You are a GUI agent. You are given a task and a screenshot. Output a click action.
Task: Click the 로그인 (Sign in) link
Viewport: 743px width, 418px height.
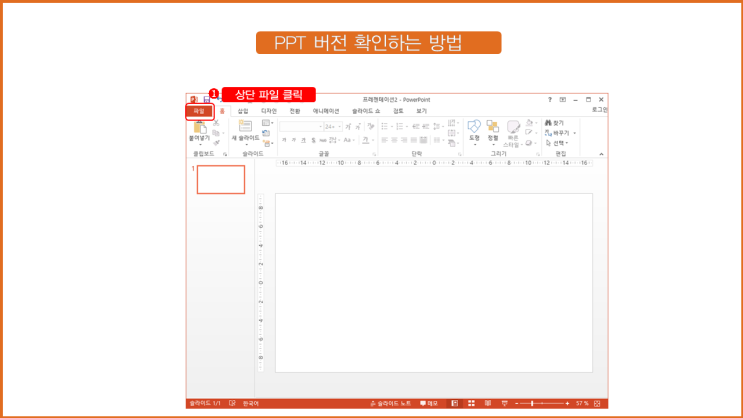click(599, 109)
